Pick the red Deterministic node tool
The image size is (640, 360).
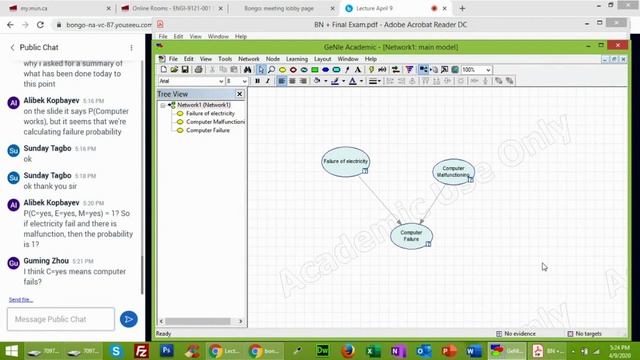click(293, 70)
